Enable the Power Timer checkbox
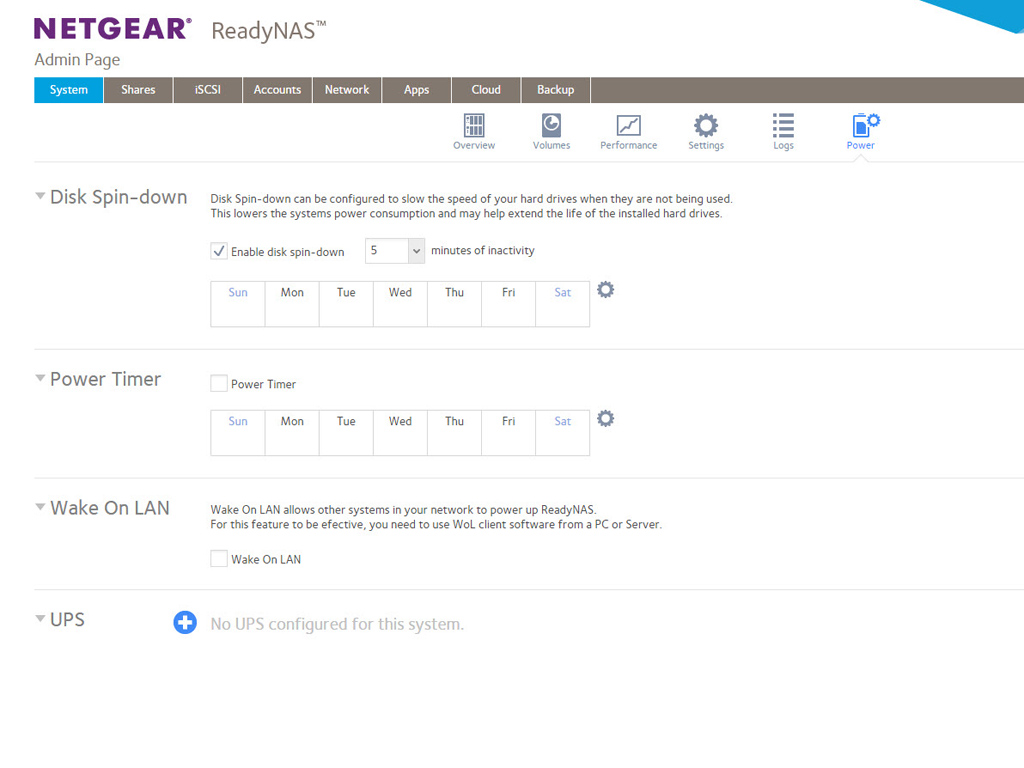This screenshot has height=768, width=1024. 219,383
